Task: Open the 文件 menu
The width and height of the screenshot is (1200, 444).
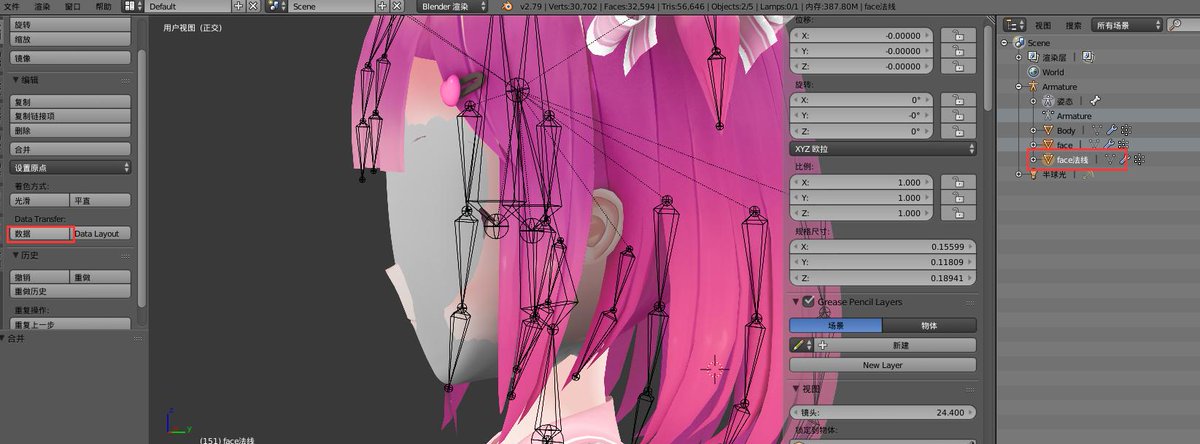Action: click(x=12, y=6)
